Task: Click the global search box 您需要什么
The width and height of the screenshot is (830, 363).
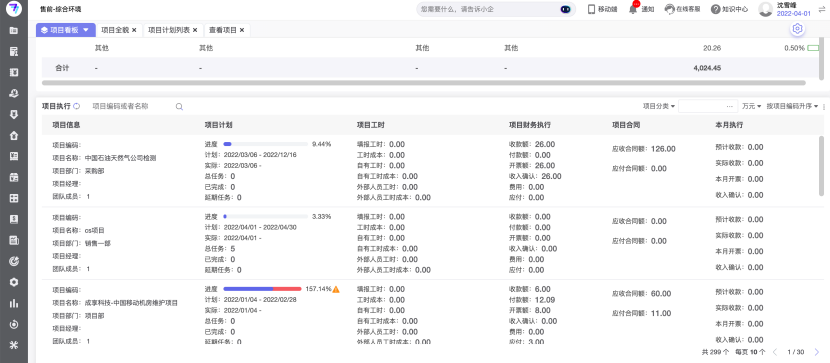Action: click(x=496, y=9)
